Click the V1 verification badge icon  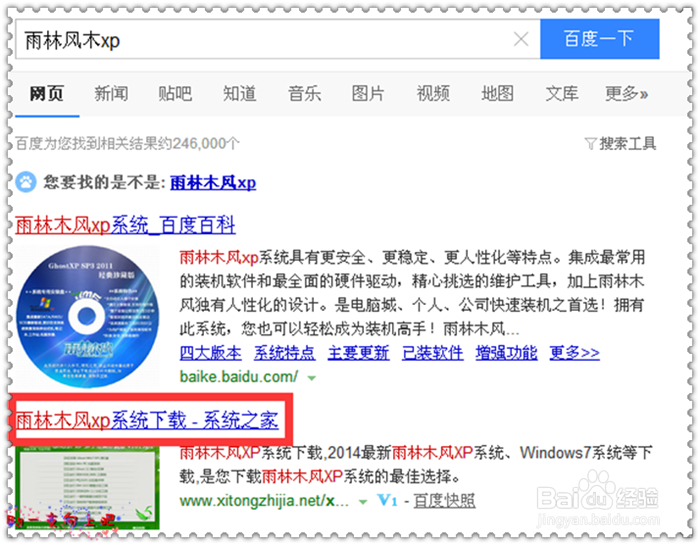pos(387,500)
